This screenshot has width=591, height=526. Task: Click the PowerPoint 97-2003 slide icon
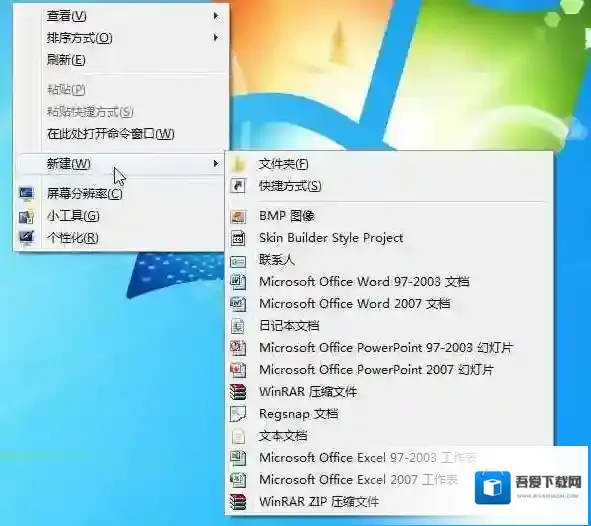point(238,348)
